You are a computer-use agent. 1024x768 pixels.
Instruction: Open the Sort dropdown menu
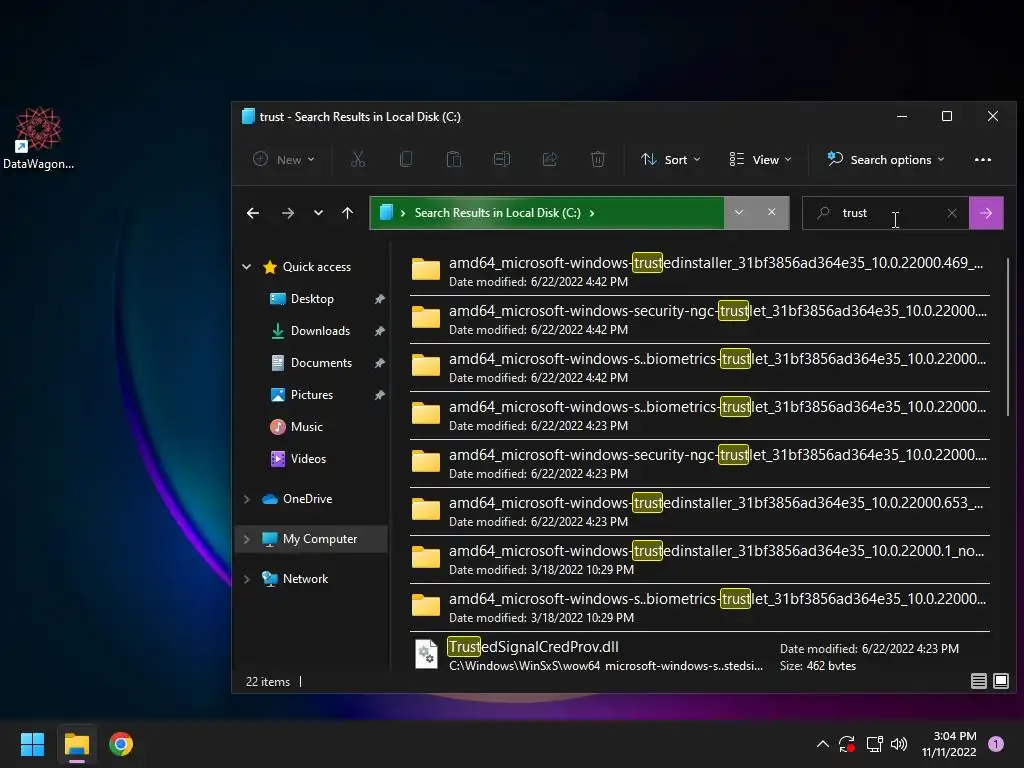pos(671,160)
